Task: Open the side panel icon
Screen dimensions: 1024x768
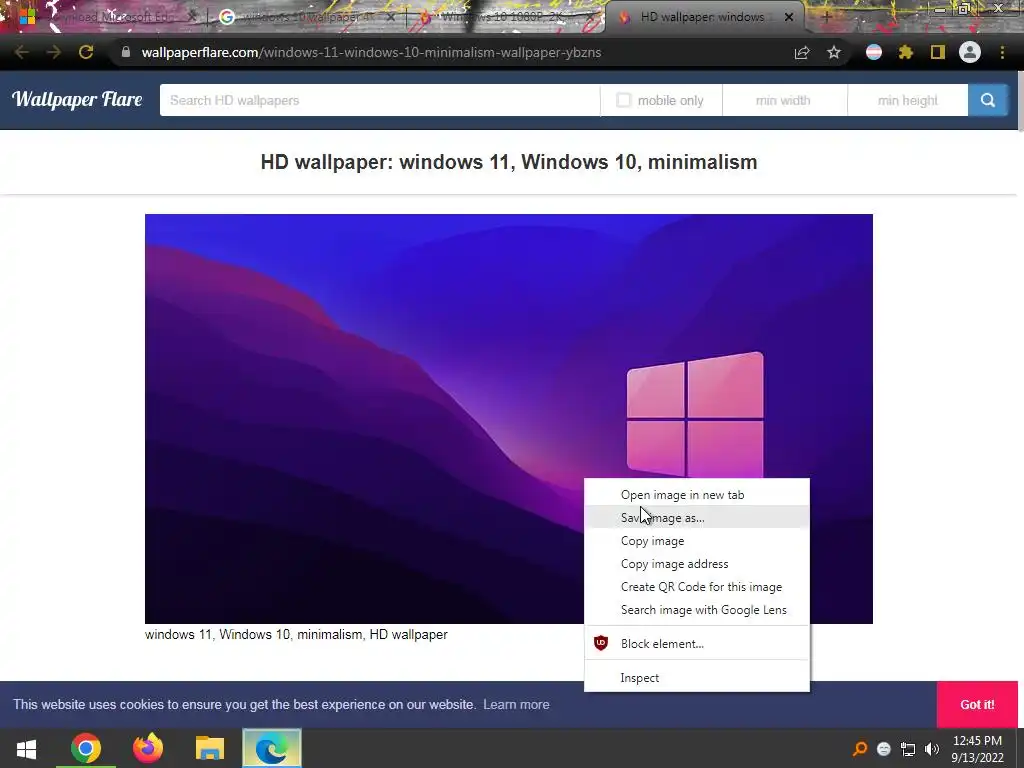Action: (x=938, y=52)
